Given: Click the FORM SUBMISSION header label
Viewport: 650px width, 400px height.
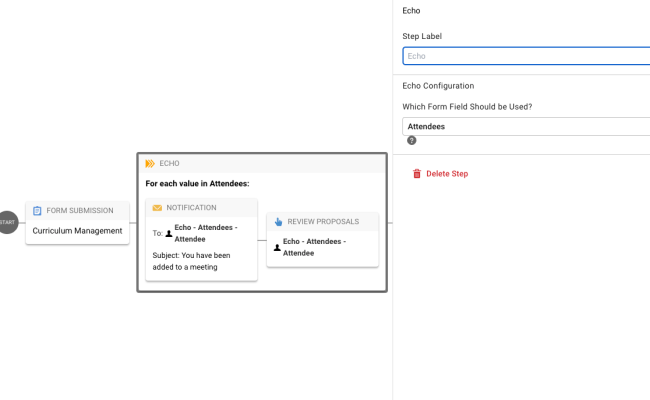Looking at the screenshot, I should [x=80, y=211].
